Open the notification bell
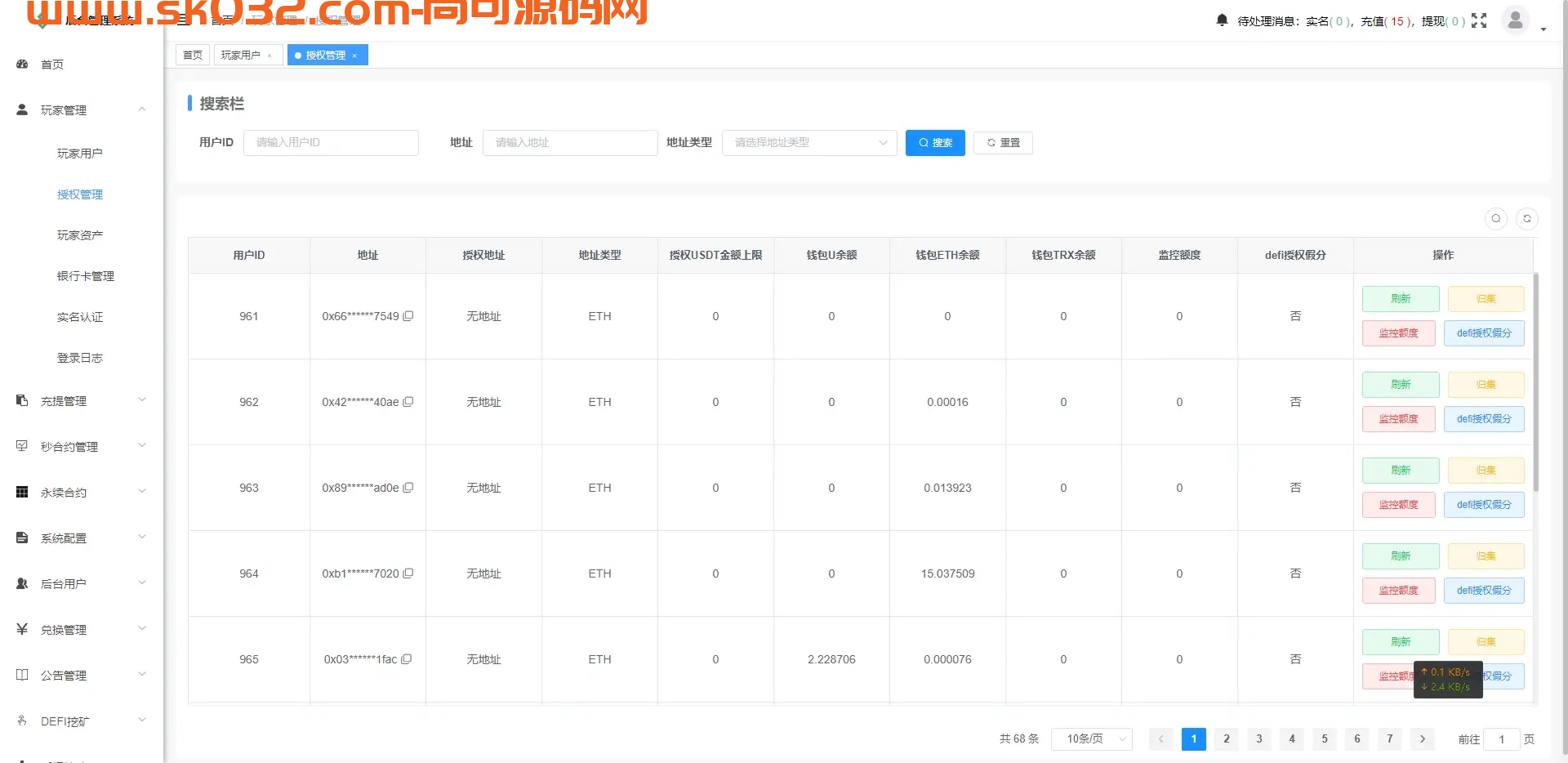The width and height of the screenshot is (1568, 763). [1221, 20]
